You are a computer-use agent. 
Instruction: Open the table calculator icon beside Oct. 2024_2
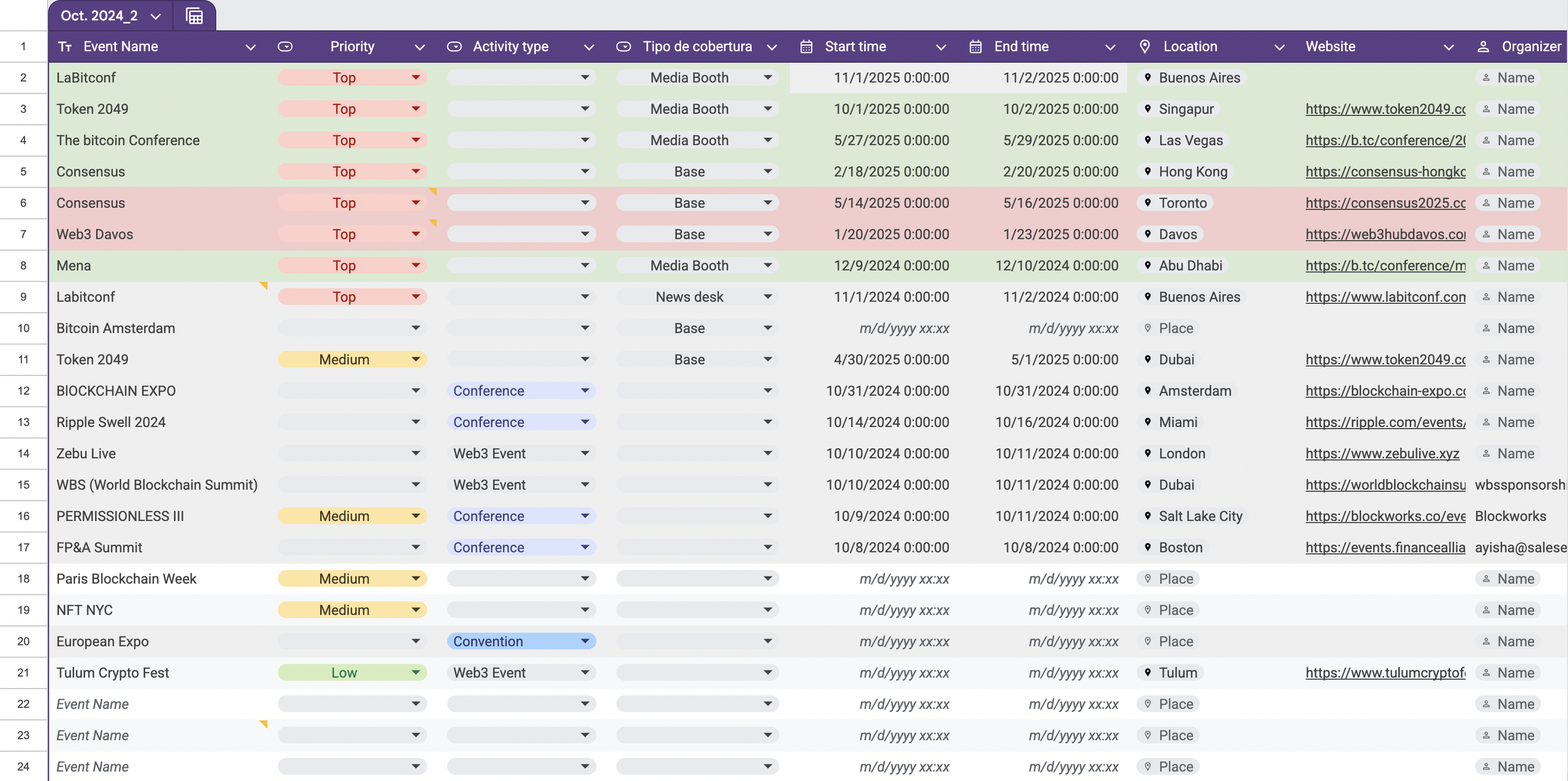194,16
